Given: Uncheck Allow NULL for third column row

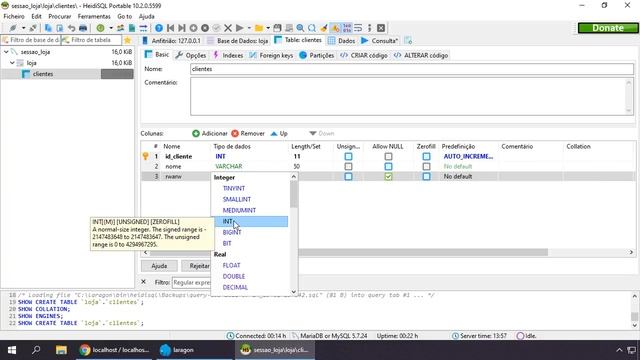Looking at the screenshot, I should tap(388, 176).
